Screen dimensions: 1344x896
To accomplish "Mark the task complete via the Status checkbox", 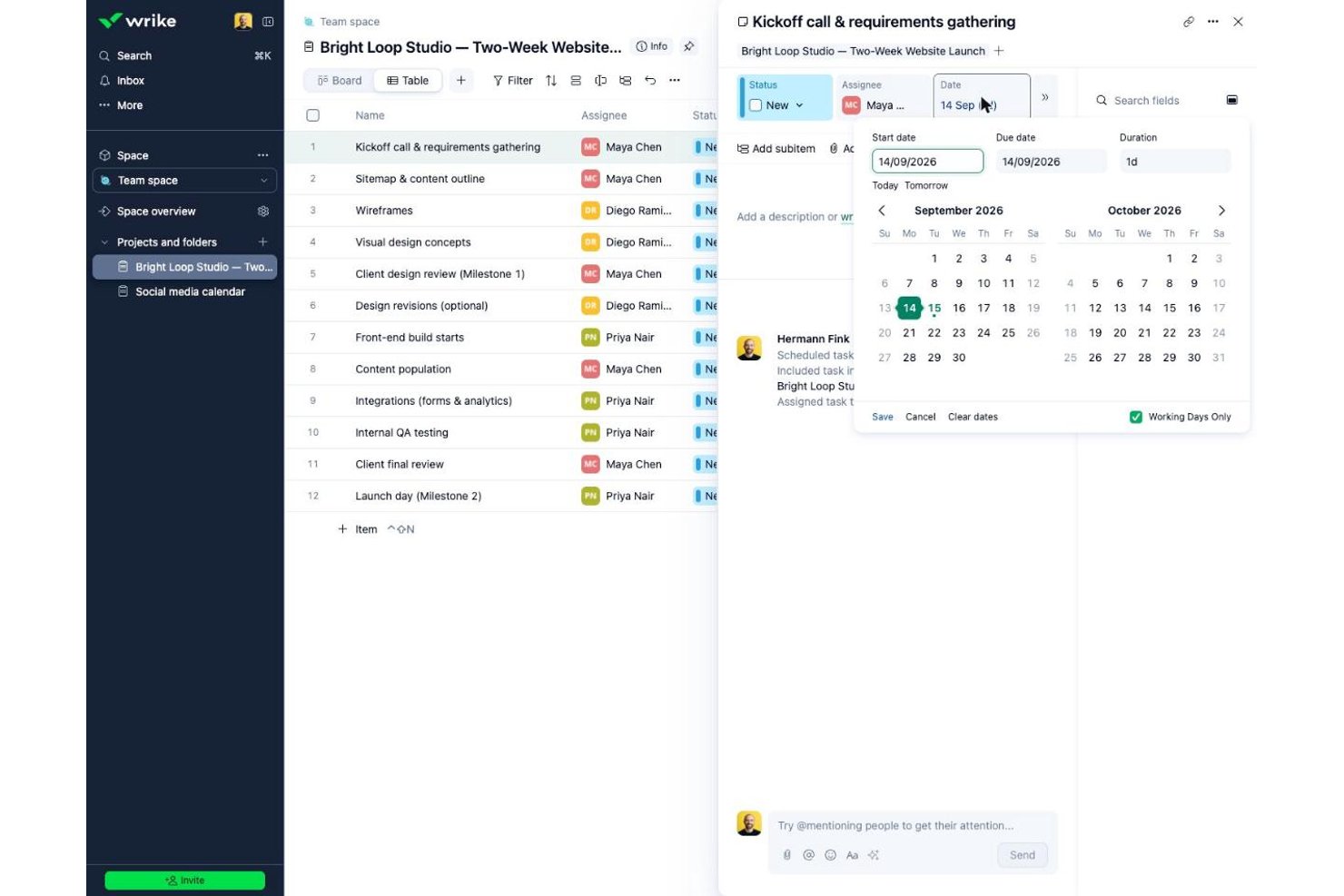I will click(756, 105).
